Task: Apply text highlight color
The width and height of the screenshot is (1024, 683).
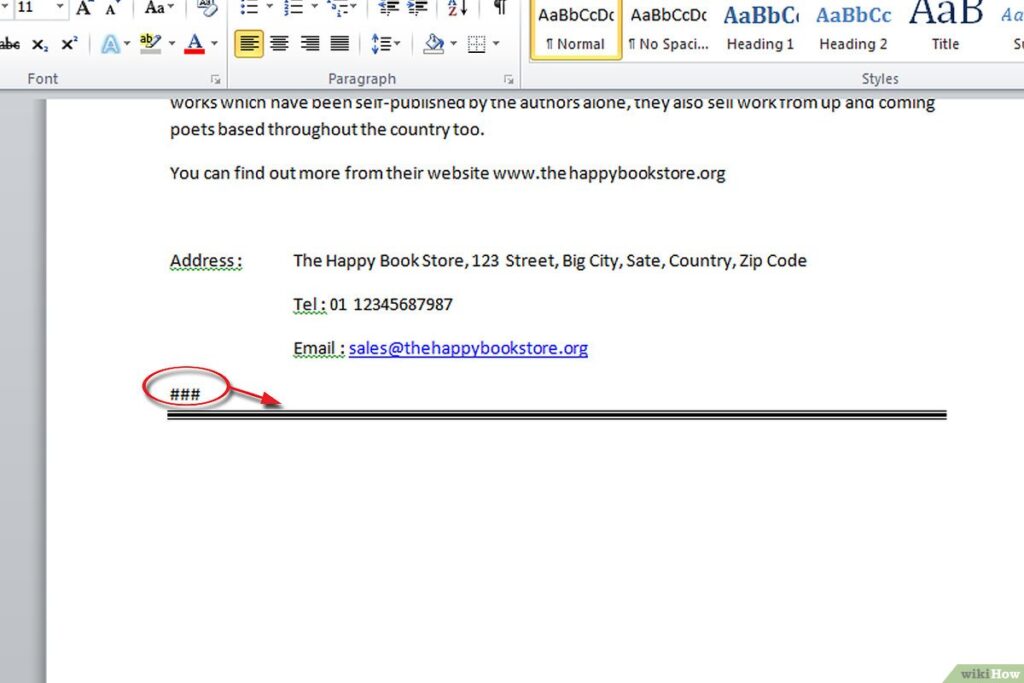Action: tap(150, 44)
